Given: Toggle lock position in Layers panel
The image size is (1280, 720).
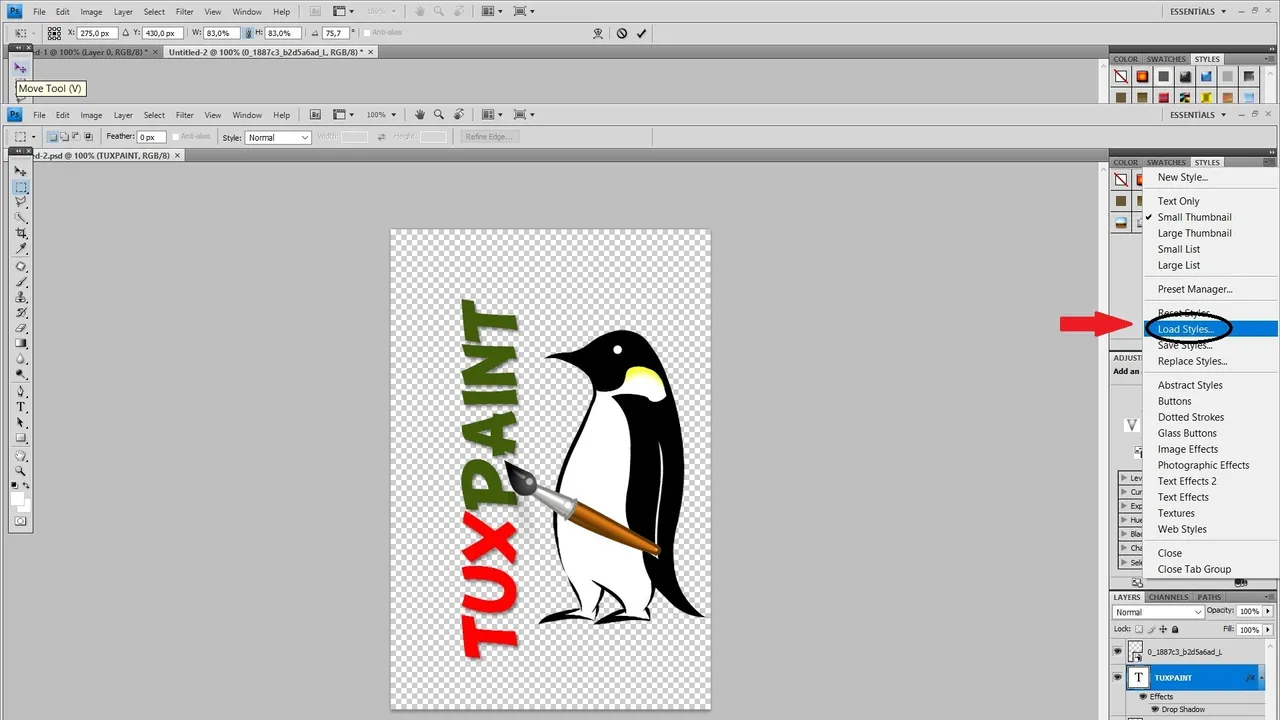Looking at the screenshot, I should click(1163, 630).
